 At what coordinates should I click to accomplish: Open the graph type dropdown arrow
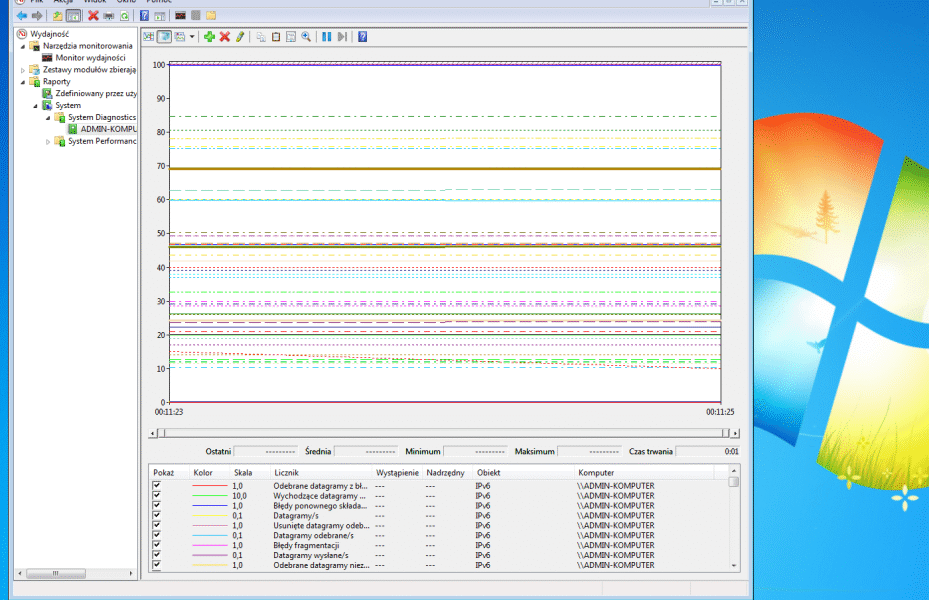point(192,37)
